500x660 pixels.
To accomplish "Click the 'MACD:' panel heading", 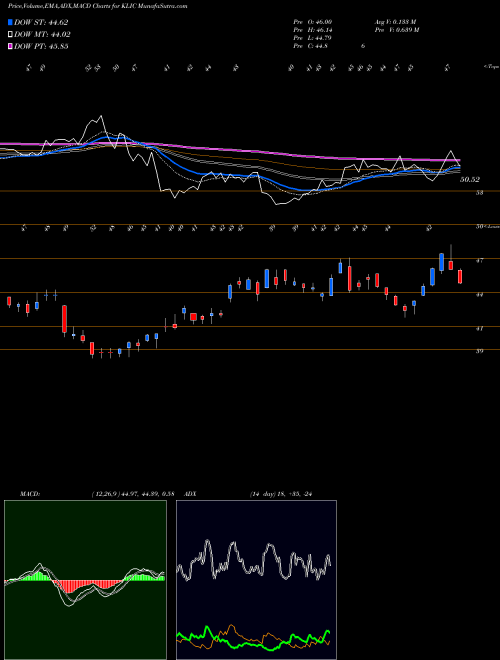I will click(30, 494).
